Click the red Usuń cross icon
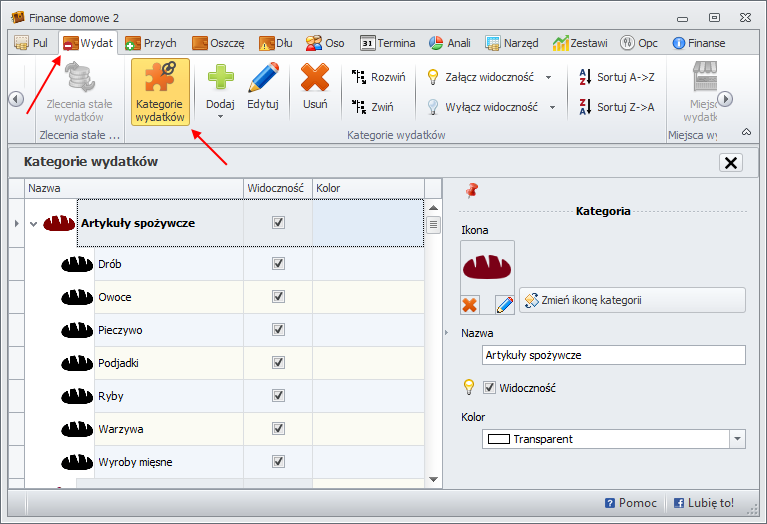The image size is (767, 524). [x=315, y=78]
